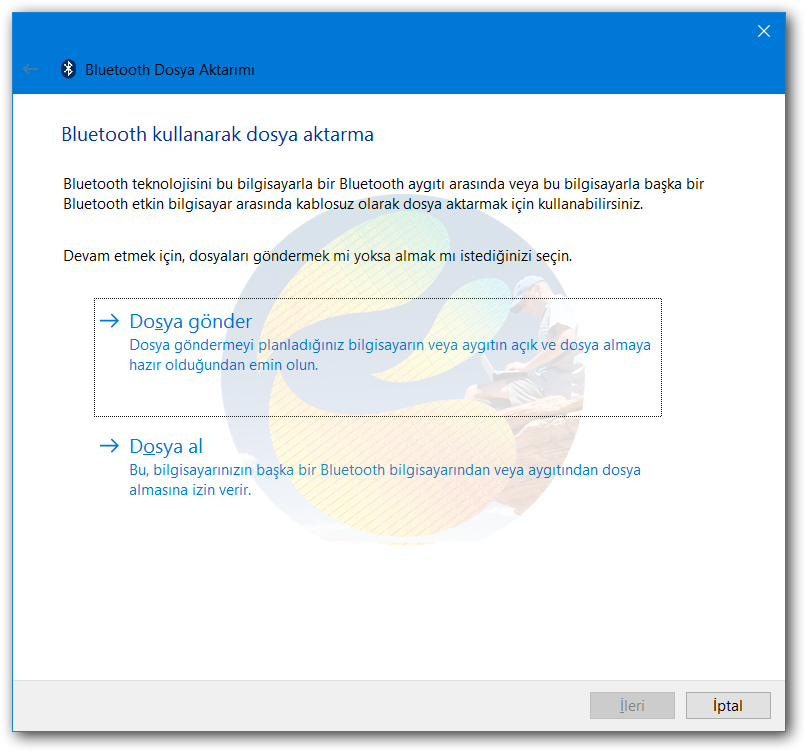This screenshot has width=806, height=752.
Task: Cancel with the İptal button
Action: tap(728, 705)
